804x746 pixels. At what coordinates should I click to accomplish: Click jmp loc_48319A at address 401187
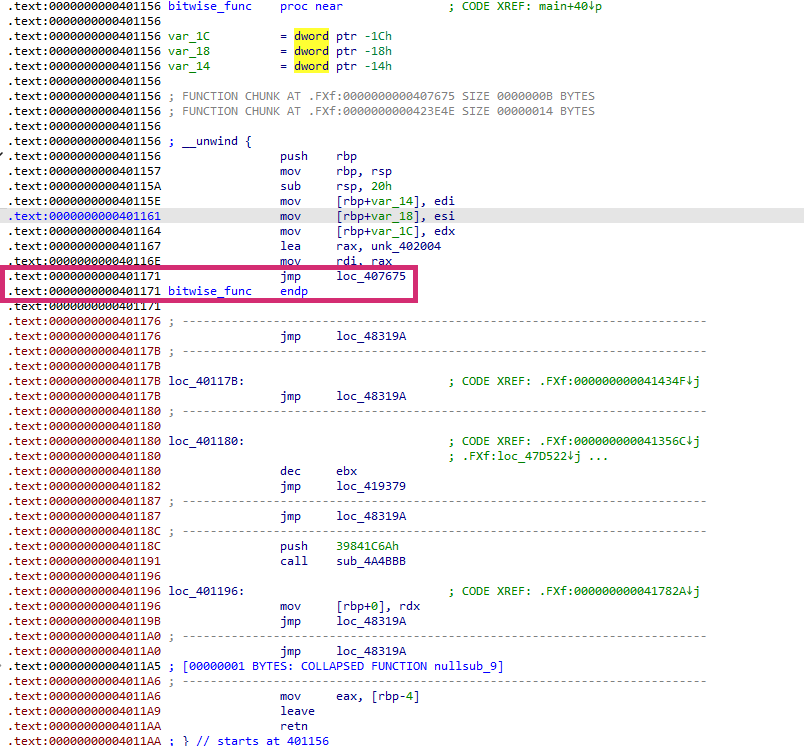point(343,516)
